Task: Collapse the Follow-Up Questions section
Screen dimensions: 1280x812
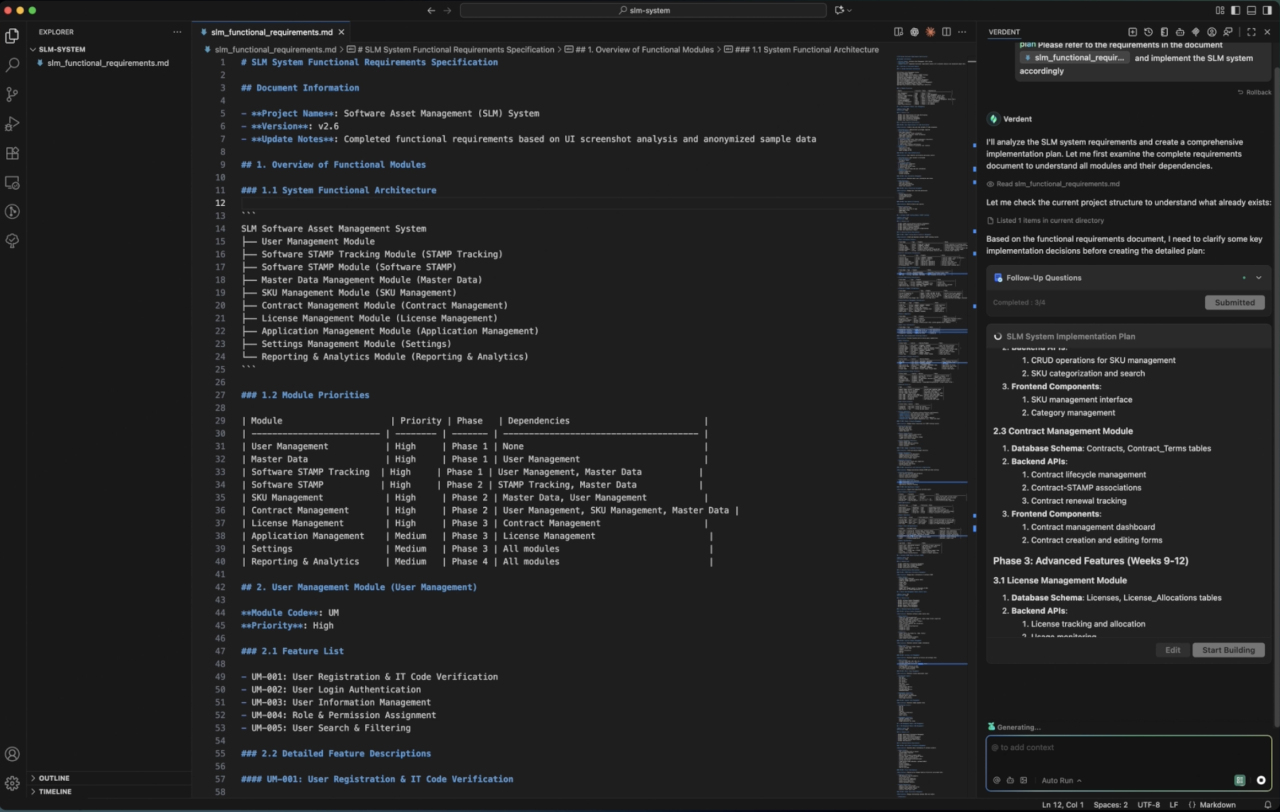Action: [1258, 277]
